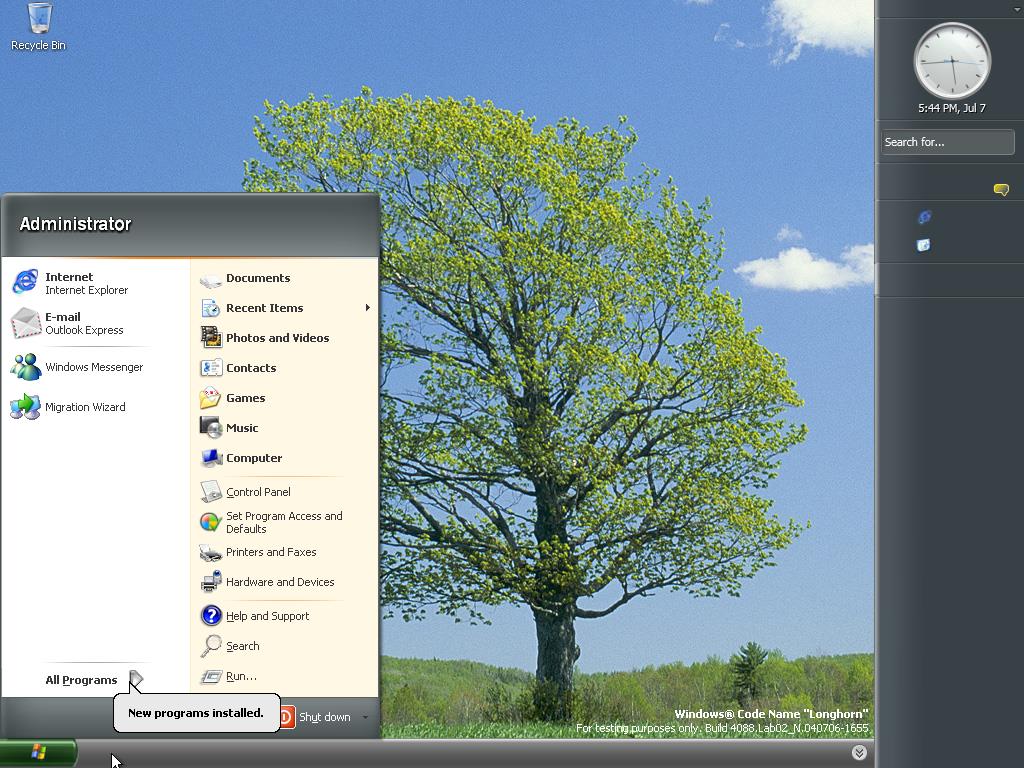Open the Help and Support icon

coord(211,615)
